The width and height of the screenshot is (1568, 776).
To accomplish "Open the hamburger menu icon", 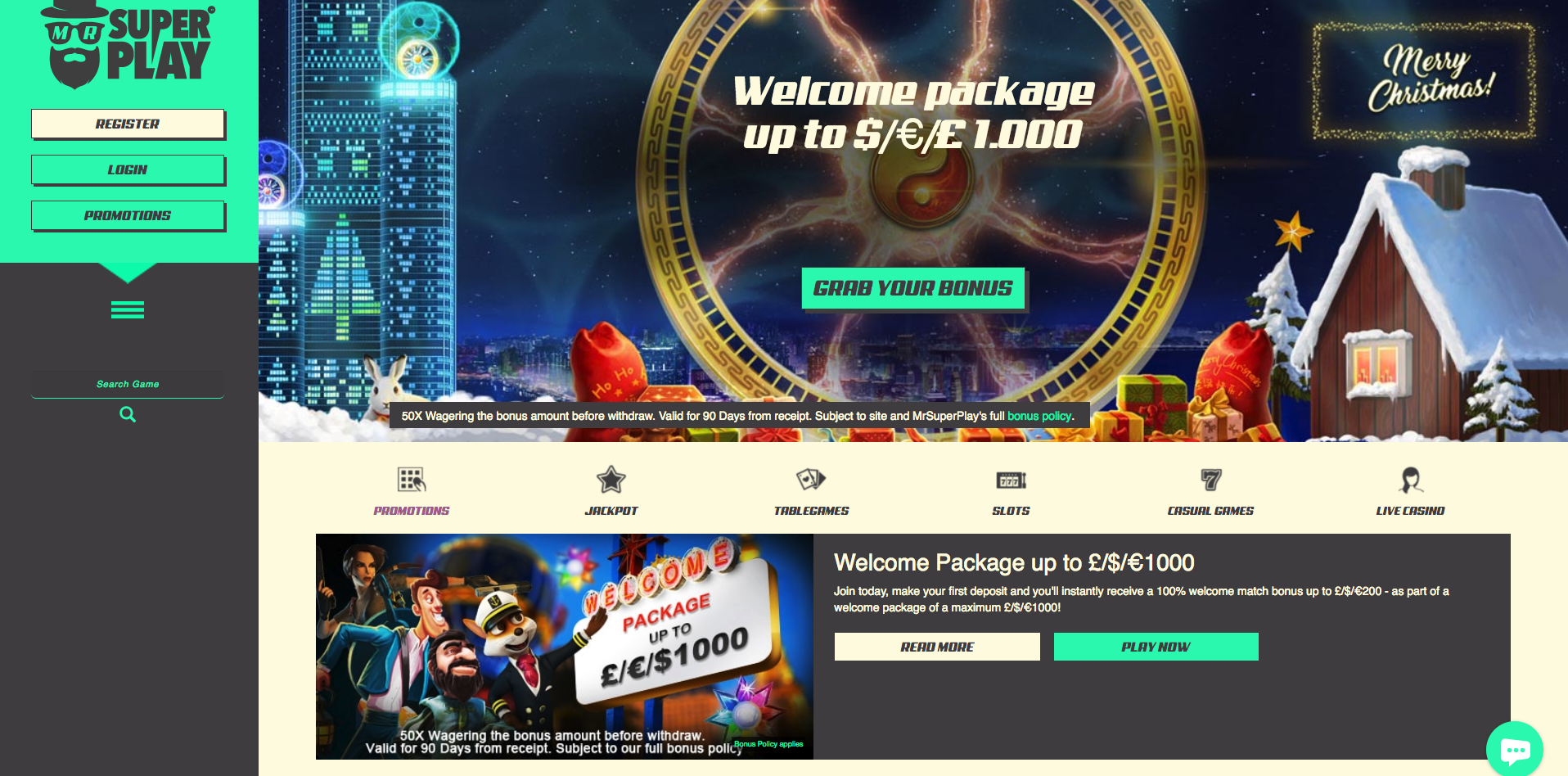I will point(128,310).
